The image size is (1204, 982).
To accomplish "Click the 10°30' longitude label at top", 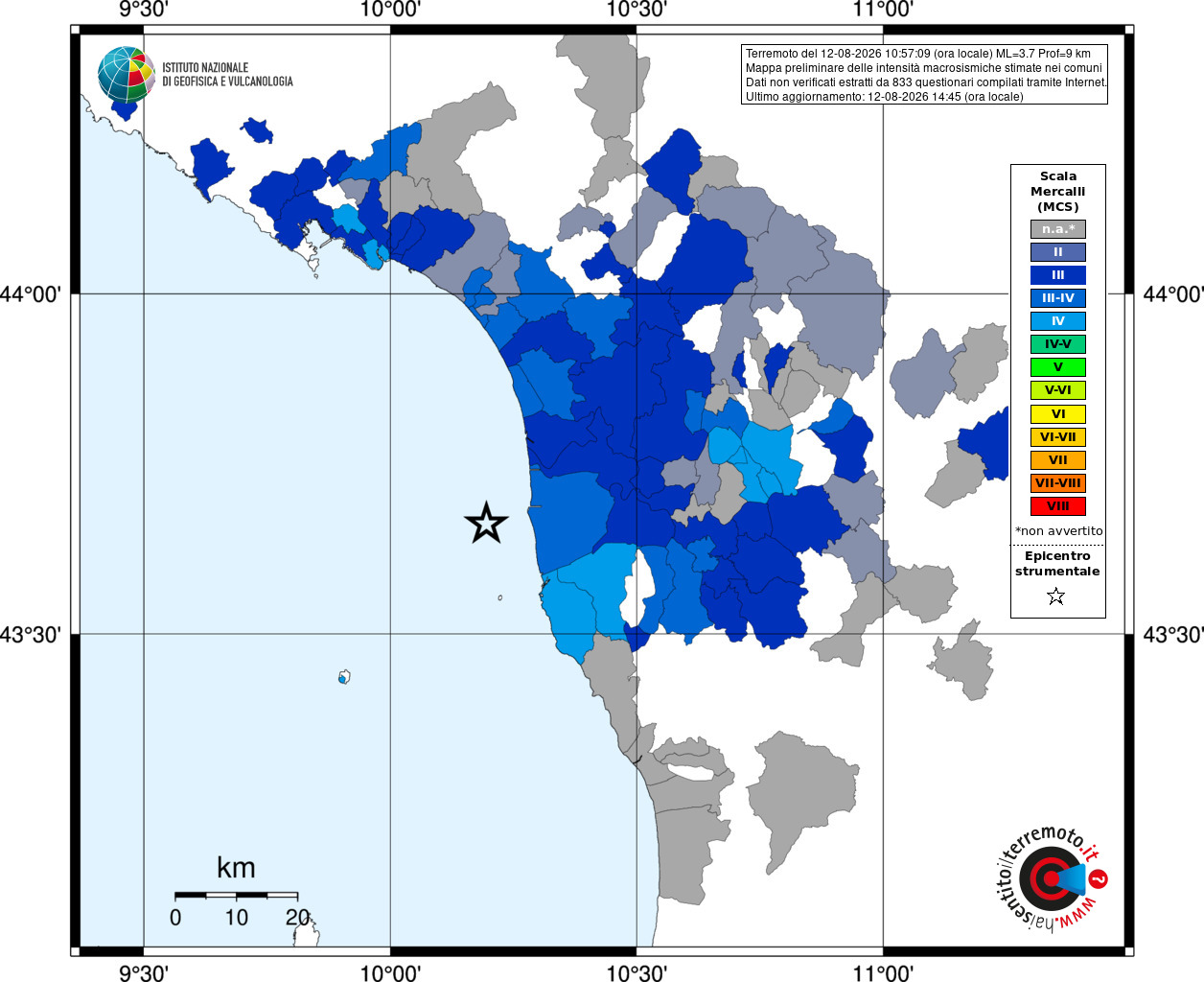I will pos(637,11).
